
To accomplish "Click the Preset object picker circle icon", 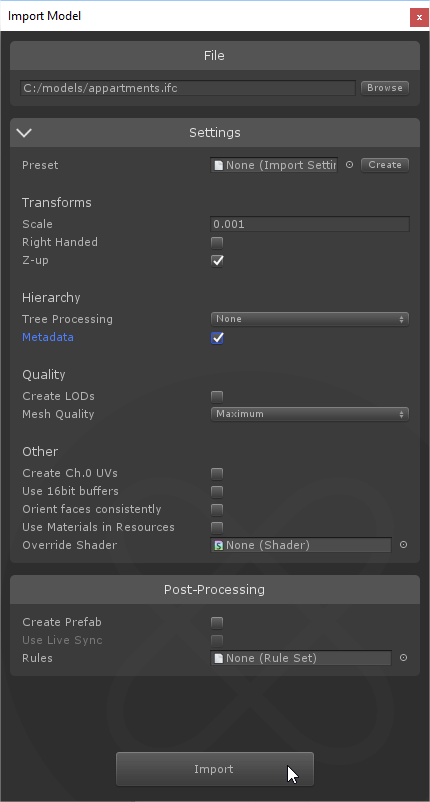I will (x=349, y=165).
